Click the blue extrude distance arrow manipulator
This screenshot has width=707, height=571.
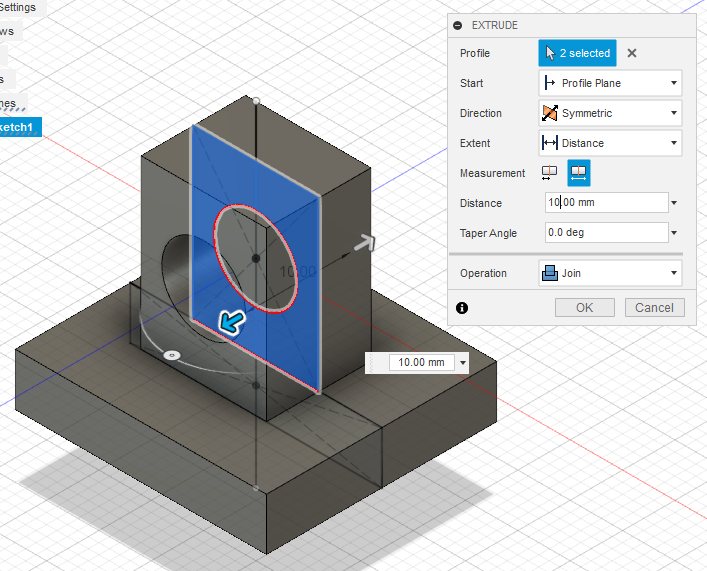pos(232,322)
